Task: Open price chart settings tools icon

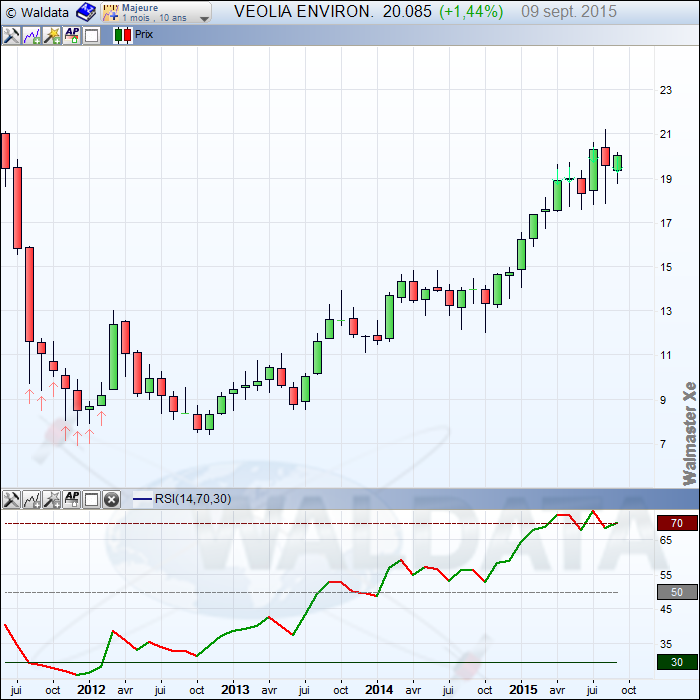Action: (11, 35)
